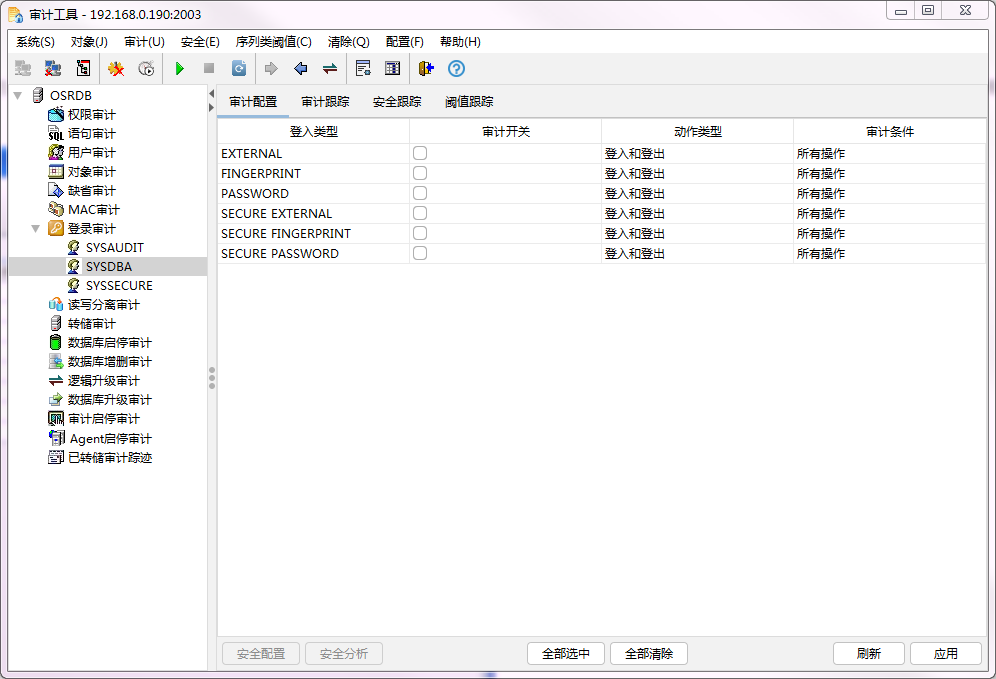Click the blue refresh toolbar icon
This screenshot has height=679, width=996.
point(238,68)
